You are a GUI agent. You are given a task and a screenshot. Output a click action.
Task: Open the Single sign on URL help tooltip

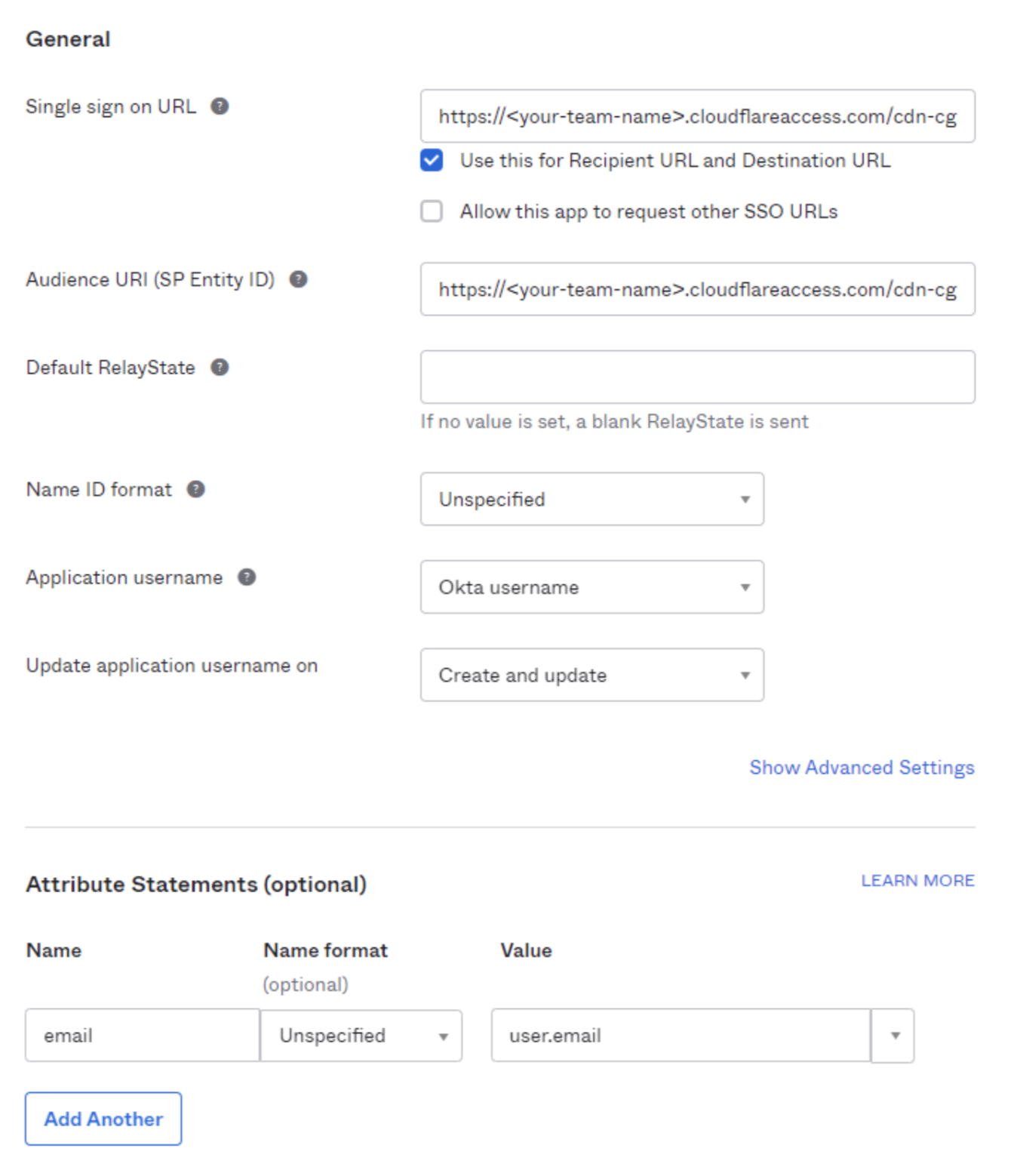[220, 106]
